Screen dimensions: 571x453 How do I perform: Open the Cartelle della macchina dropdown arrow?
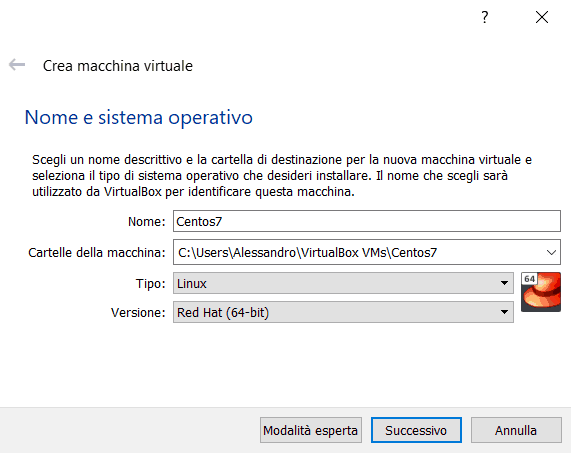click(551, 252)
